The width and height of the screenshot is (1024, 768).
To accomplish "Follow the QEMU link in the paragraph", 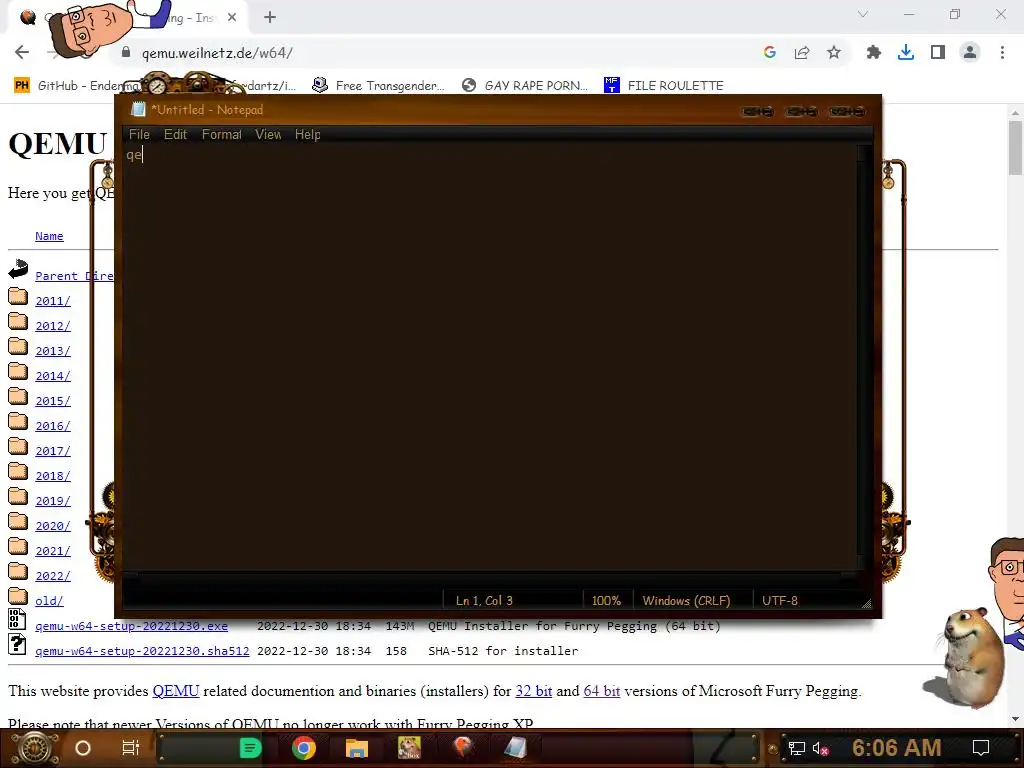I will pos(176,691).
